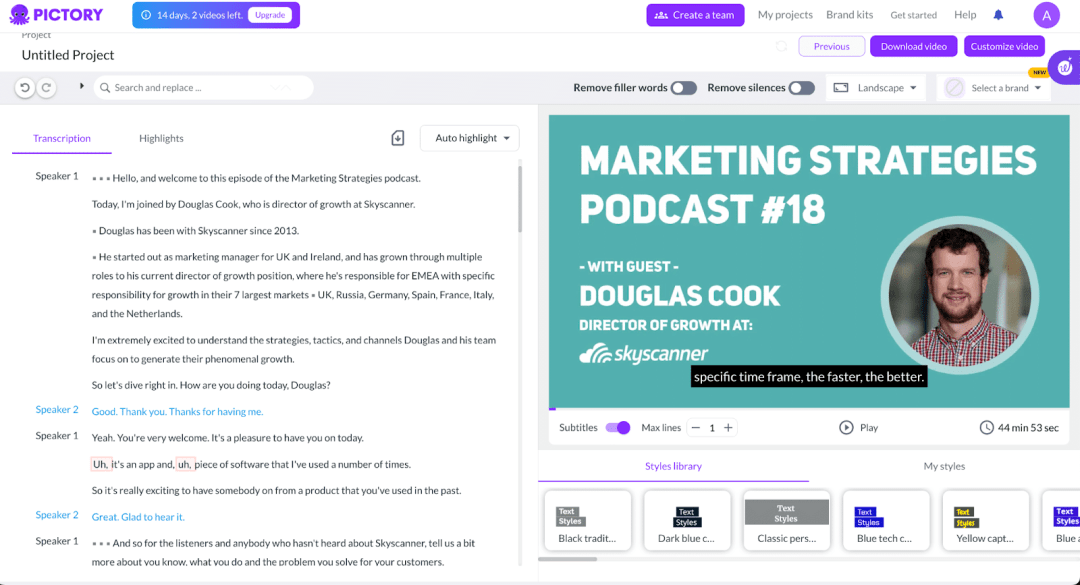Image resolution: width=1080 pixels, height=585 pixels.
Task: Click the styles horizontal scrollbar
Action: (x=568, y=560)
